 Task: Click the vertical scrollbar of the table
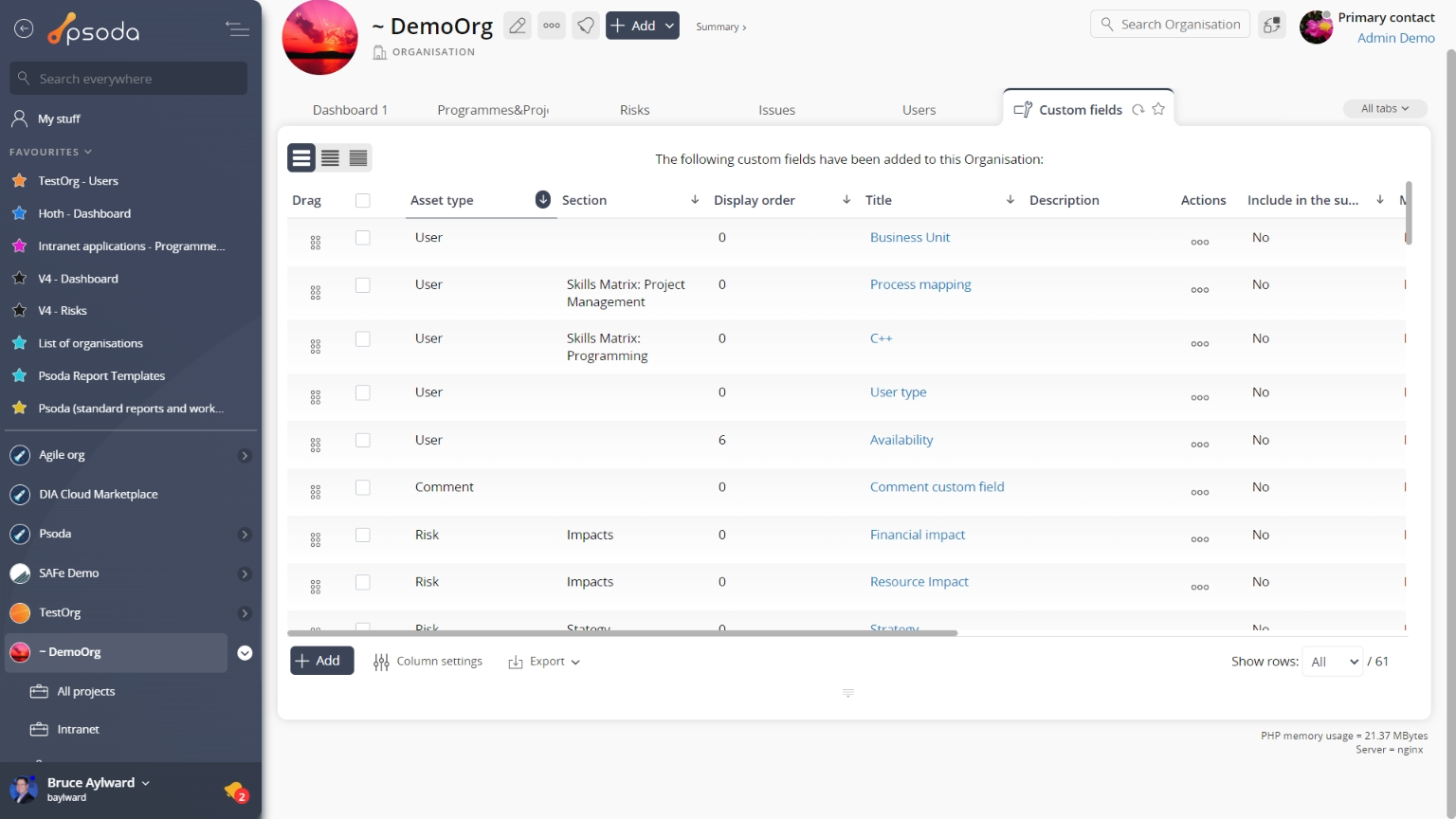pos(1409,213)
